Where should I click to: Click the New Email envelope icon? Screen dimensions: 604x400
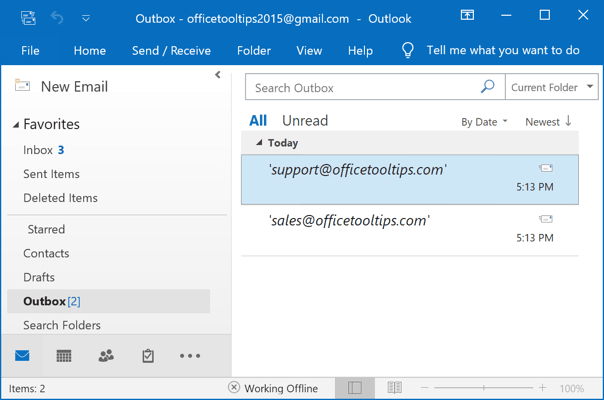[x=22, y=85]
